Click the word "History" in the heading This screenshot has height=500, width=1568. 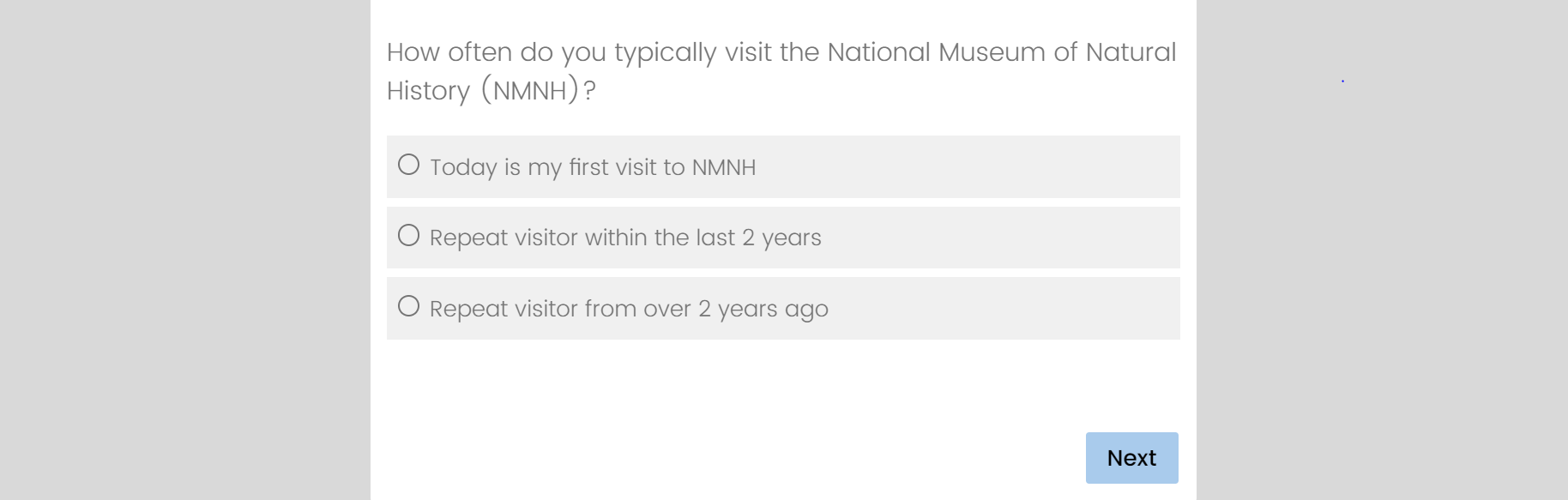click(428, 90)
